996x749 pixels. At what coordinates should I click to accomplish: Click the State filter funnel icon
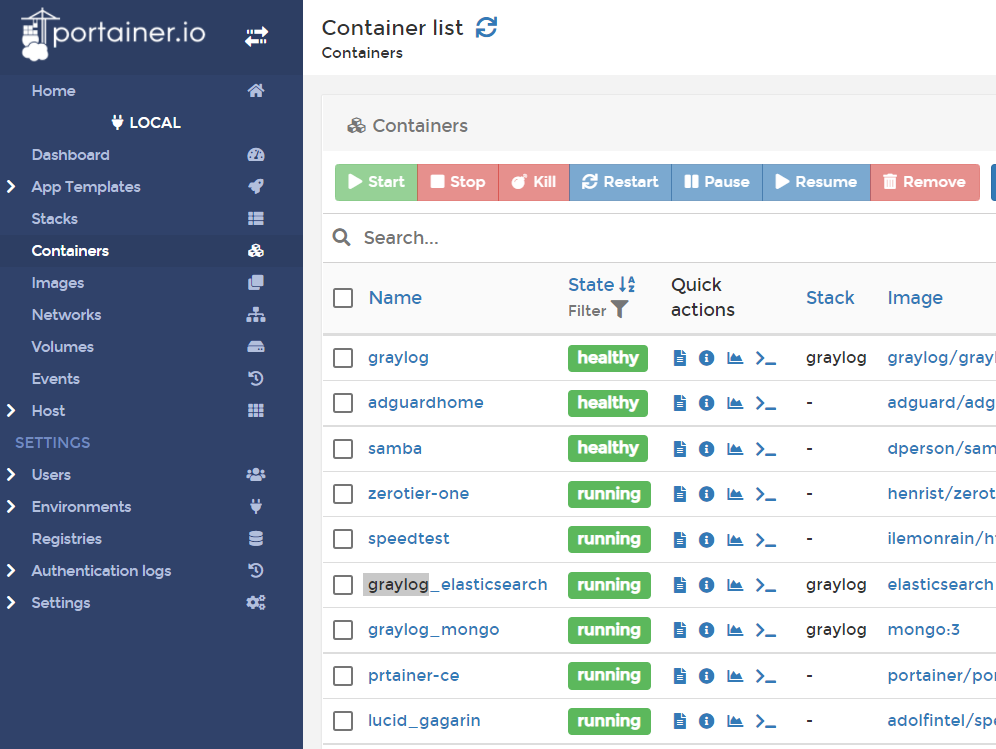tap(620, 310)
